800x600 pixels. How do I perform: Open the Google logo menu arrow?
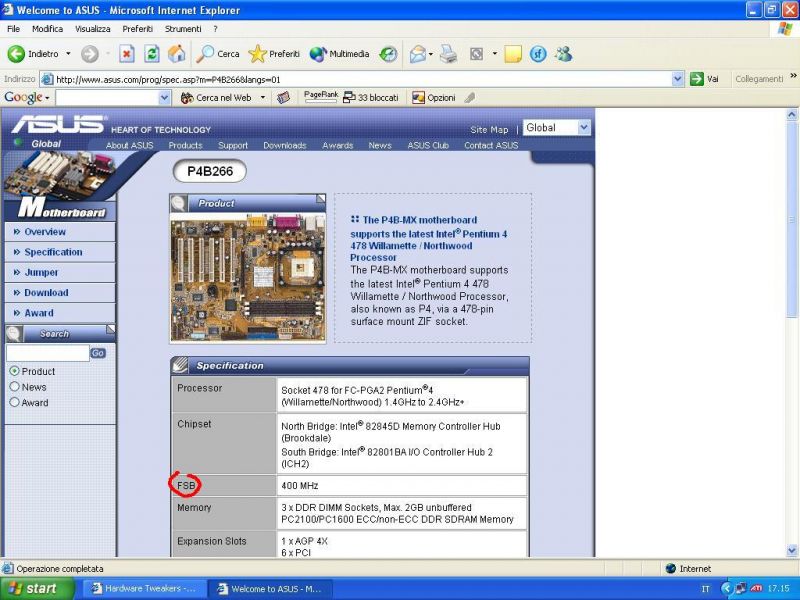tap(47, 98)
